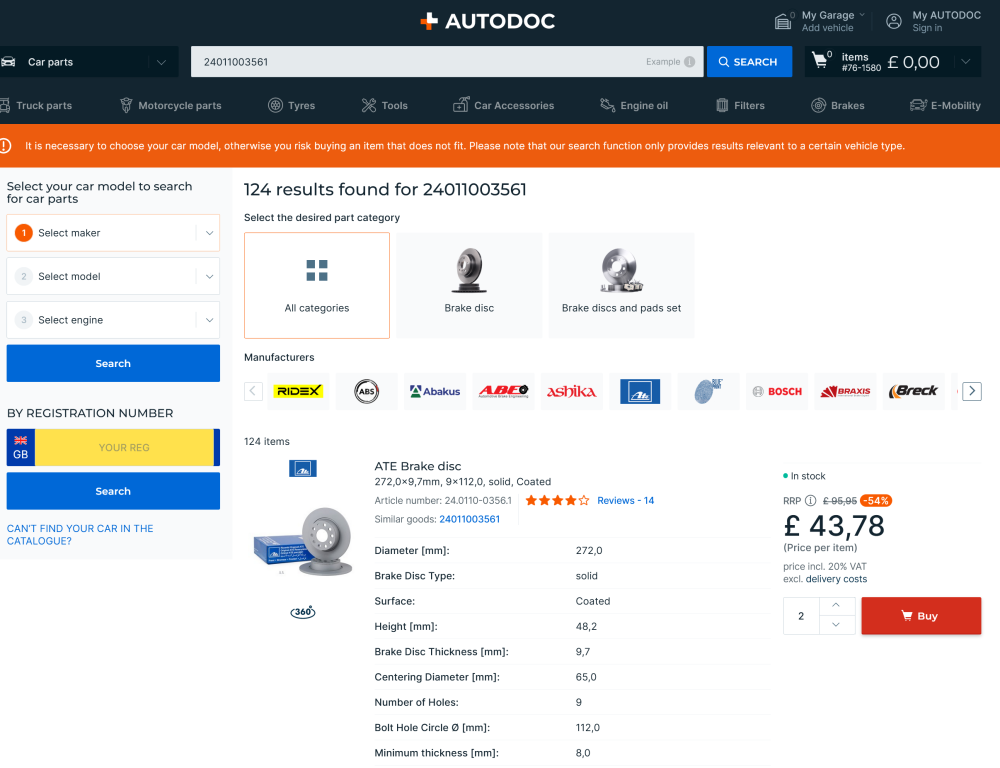
Task: Select the ABE manufacturer logo
Action: pyautogui.click(x=503, y=391)
